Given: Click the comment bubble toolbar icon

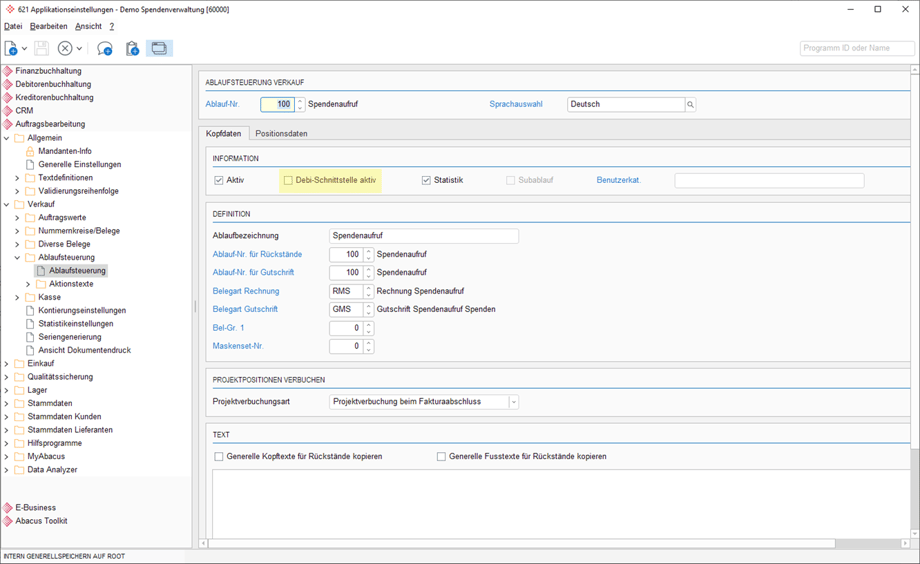Looking at the screenshot, I should [104, 48].
